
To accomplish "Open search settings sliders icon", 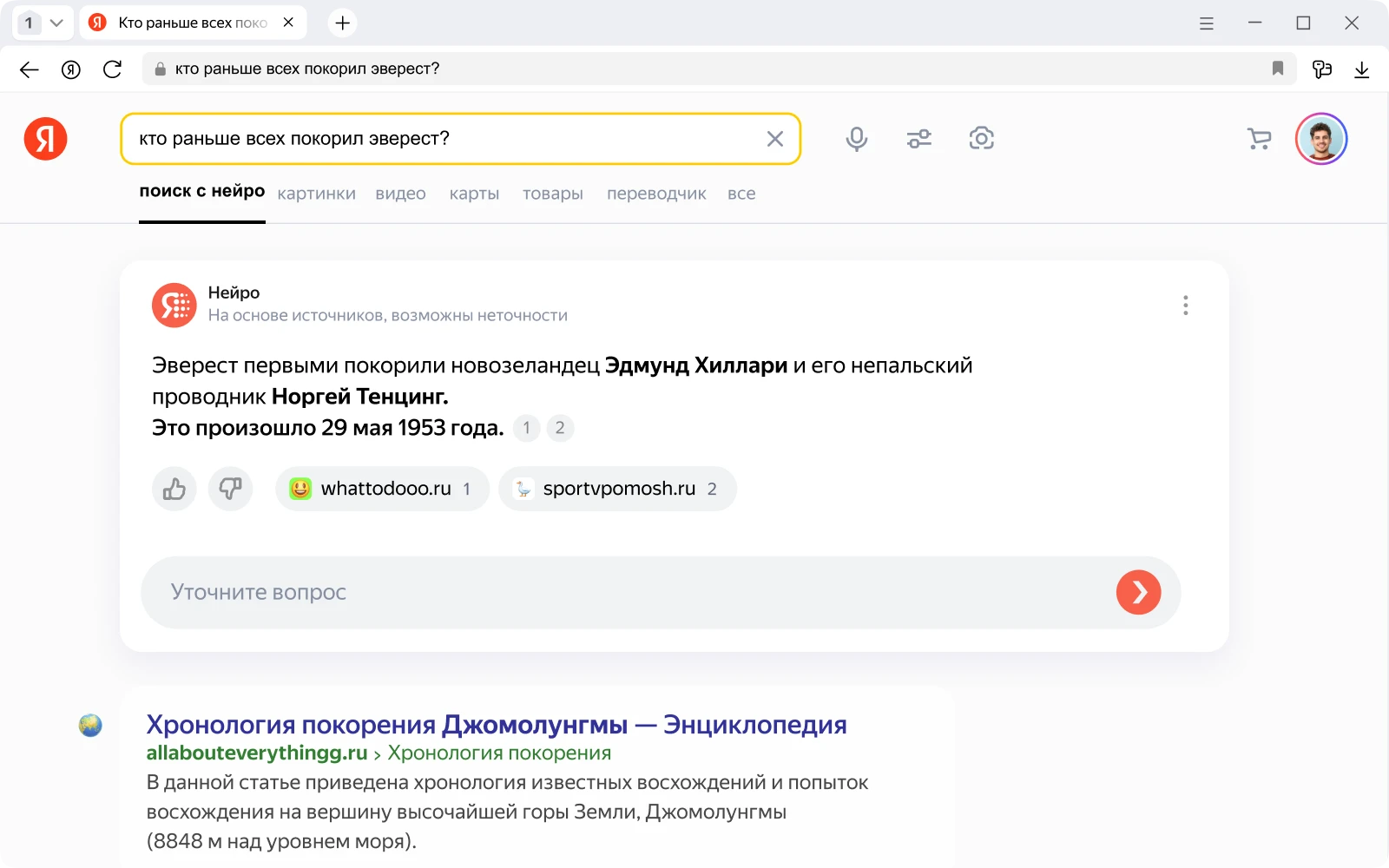I will [x=919, y=139].
